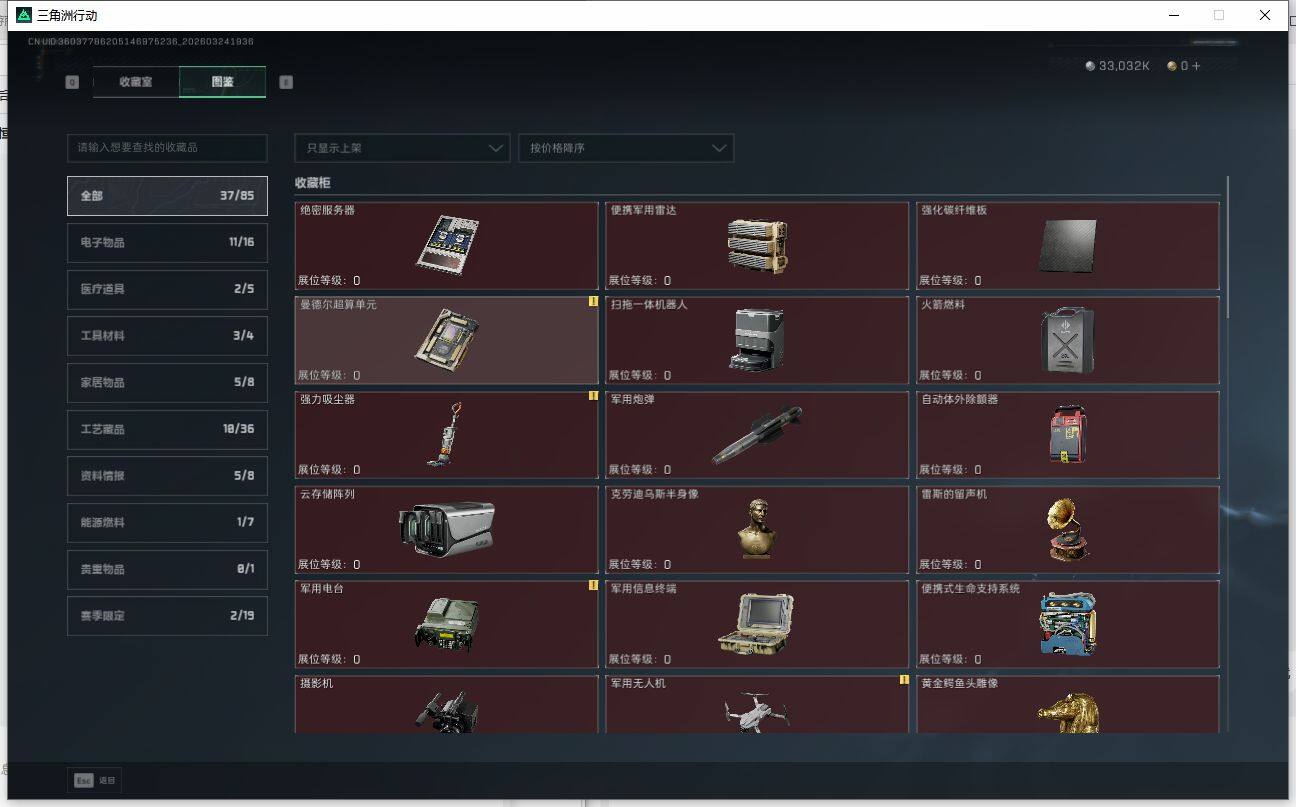This screenshot has height=807, width=1296.
Task: Click the 收藏柜 section heading
Action: click(x=312, y=183)
